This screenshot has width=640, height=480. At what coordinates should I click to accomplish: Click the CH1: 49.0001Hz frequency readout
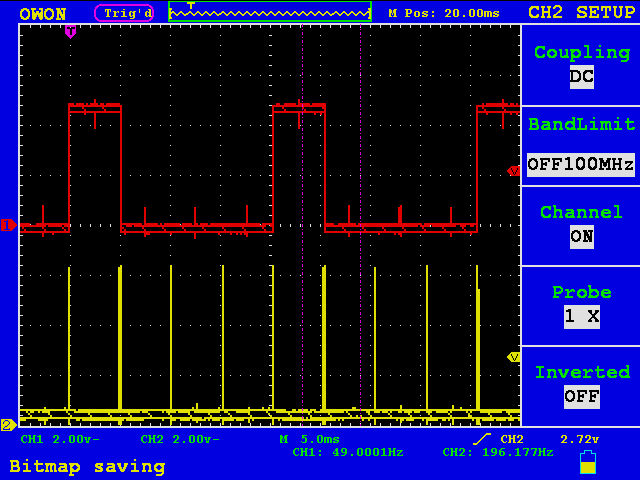pyautogui.click(x=348, y=452)
